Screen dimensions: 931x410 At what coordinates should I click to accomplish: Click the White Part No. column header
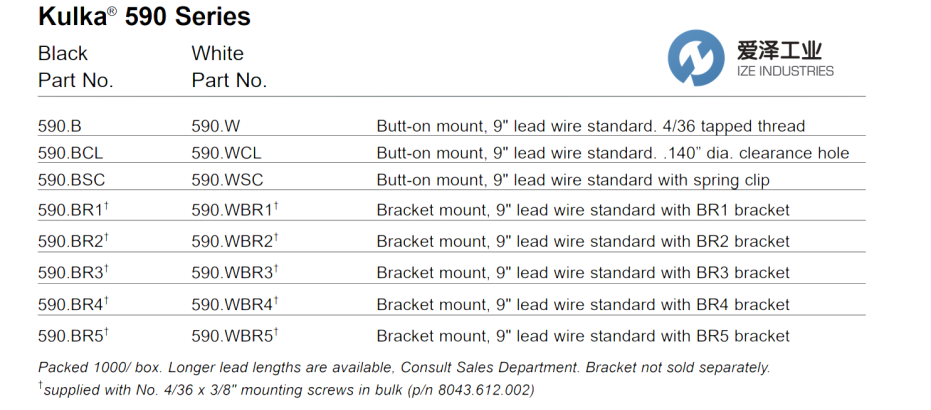(229, 67)
